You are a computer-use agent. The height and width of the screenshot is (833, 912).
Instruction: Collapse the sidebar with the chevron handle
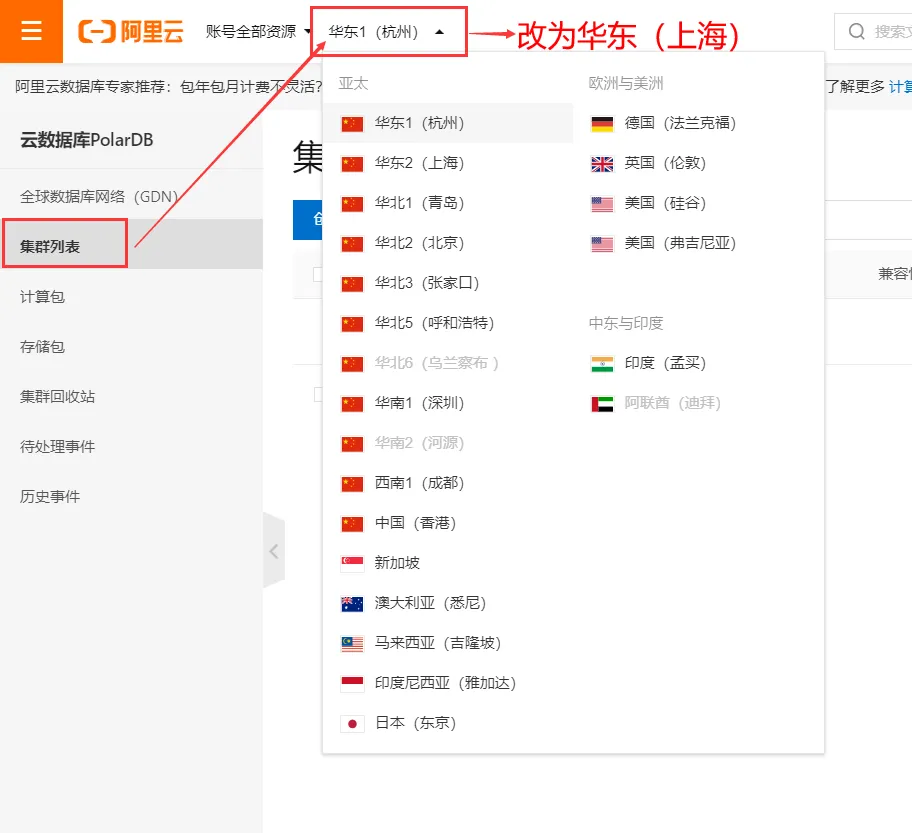pyautogui.click(x=274, y=551)
